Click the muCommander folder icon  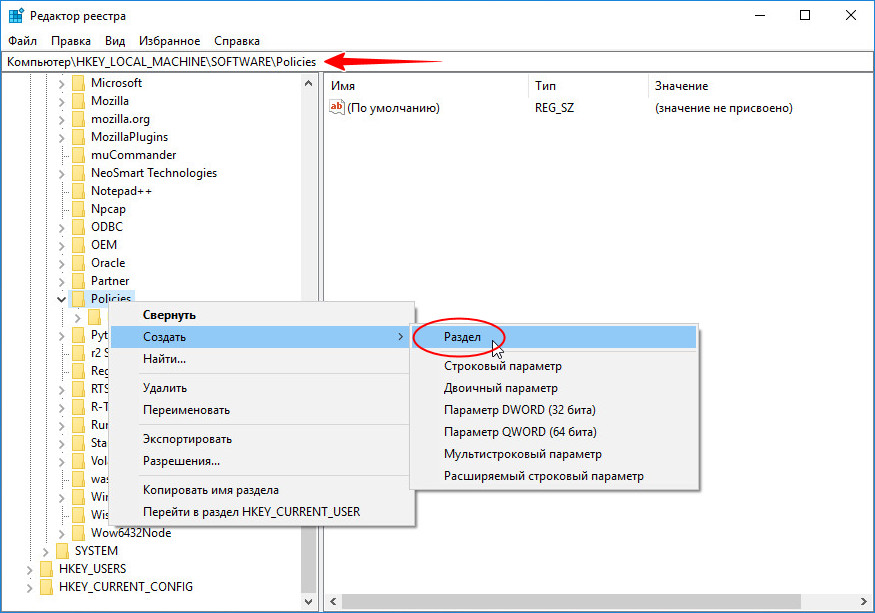point(79,155)
